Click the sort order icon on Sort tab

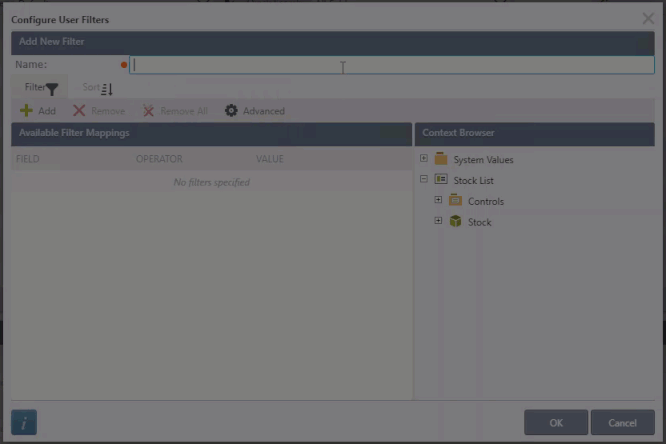pyautogui.click(x=107, y=89)
